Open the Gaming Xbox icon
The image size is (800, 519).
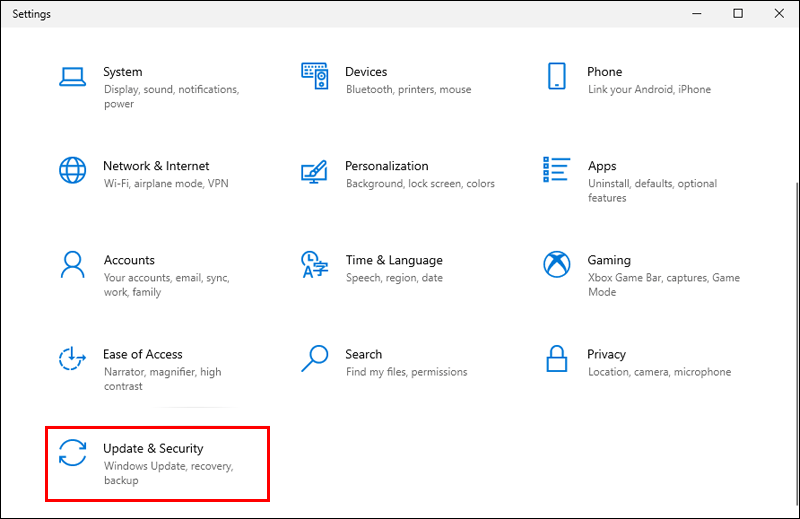[557, 264]
